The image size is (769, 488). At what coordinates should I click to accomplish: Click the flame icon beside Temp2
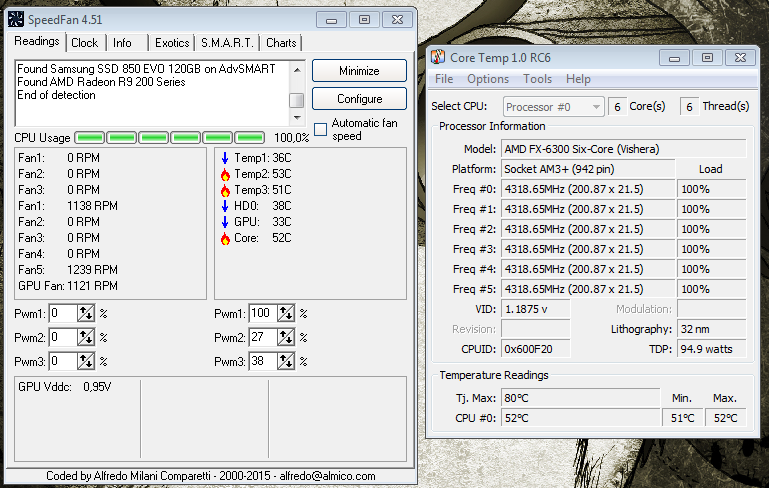pyautogui.click(x=225, y=175)
